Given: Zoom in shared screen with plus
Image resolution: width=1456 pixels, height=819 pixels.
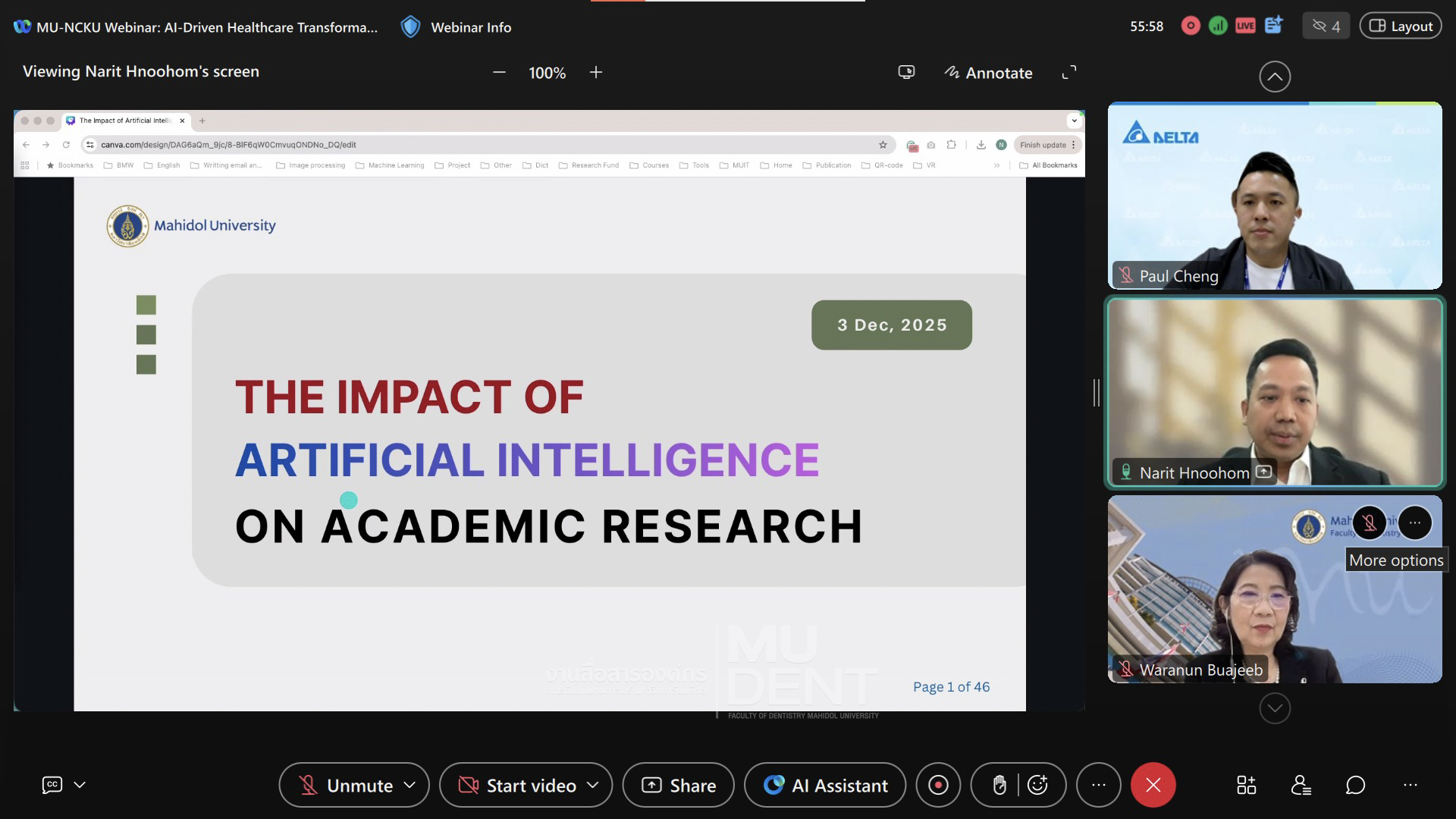Looking at the screenshot, I should coord(596,72).
